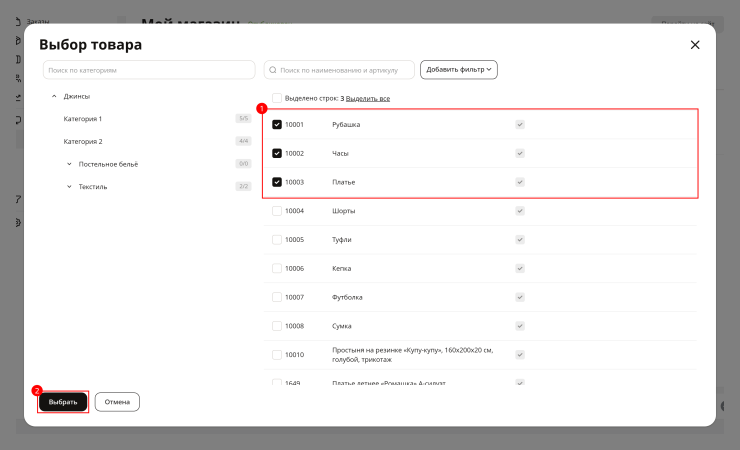Click the Простыня на резинке product name
The width and height of the screenshot is (740, 450).
[x=412, y=355]
